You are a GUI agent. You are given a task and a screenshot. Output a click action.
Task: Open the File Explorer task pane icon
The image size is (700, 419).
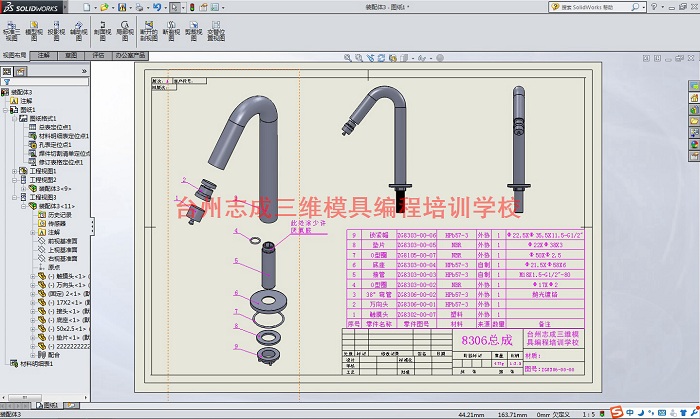694,121
